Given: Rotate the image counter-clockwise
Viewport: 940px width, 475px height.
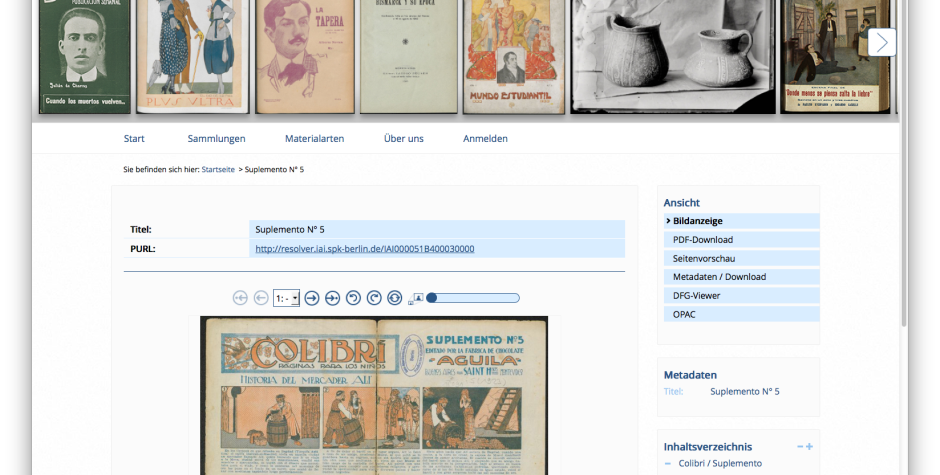Looking at the screenshot, I should [353, 298].
